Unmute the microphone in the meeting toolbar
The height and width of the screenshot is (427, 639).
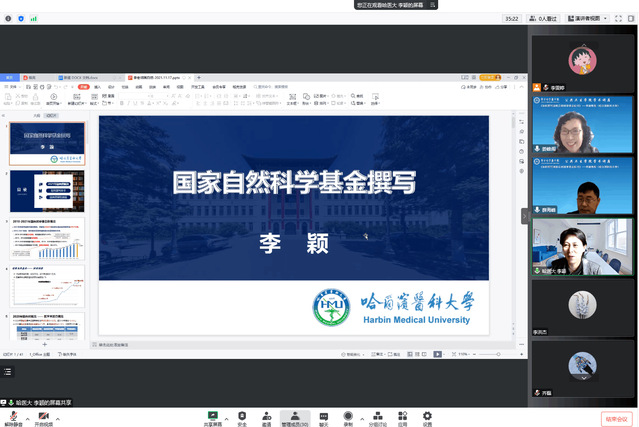(14, 414)
